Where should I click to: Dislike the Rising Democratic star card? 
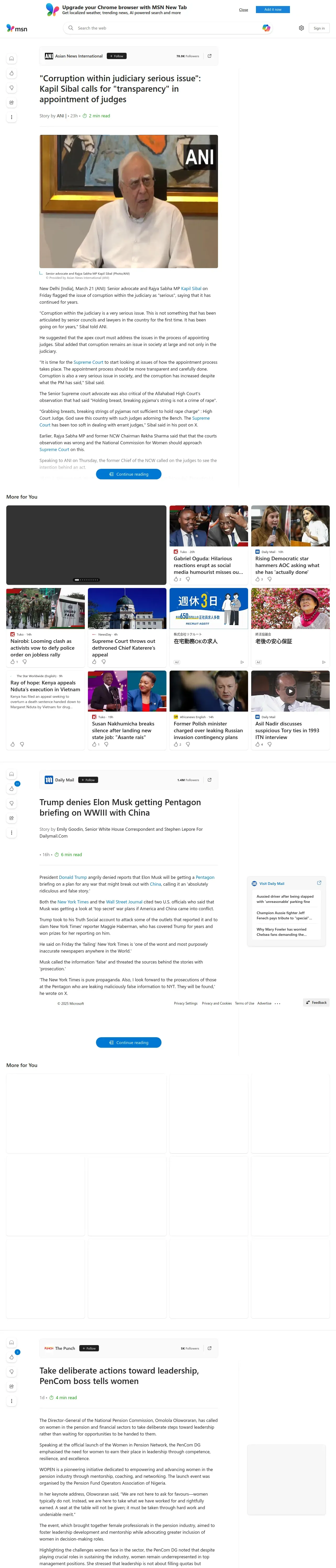pos(270,579)
